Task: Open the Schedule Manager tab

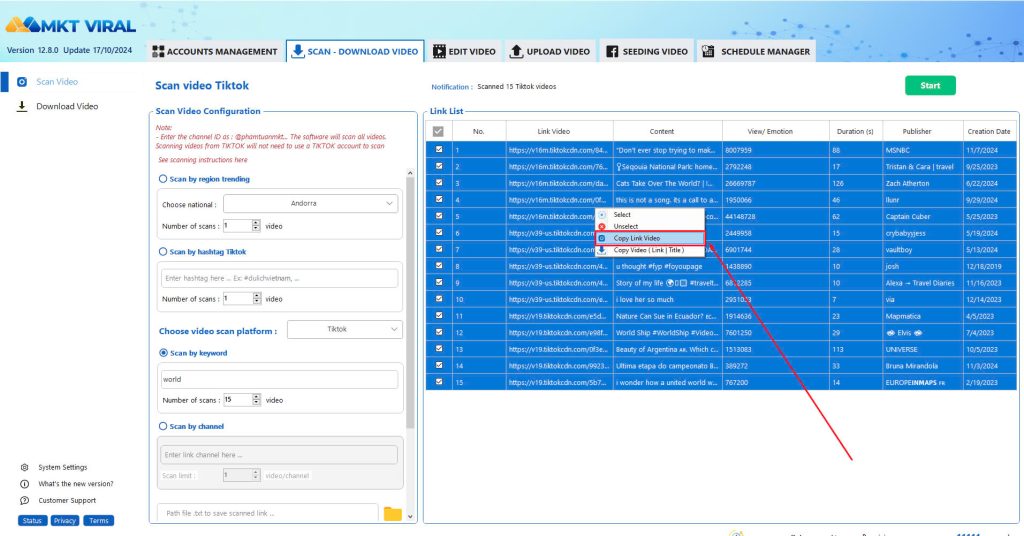Action: click(x=756, y=52)
